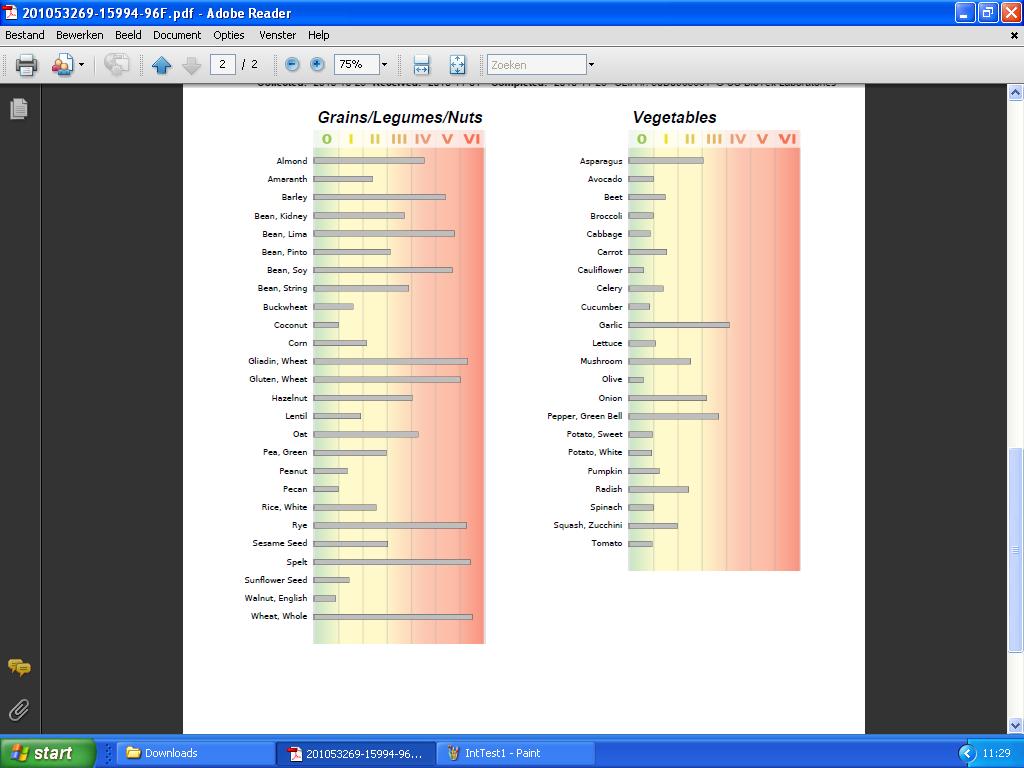The height and width of the screenshot is (768, 1024).
Task: Open the Help menu
Action: pos(319,35)
